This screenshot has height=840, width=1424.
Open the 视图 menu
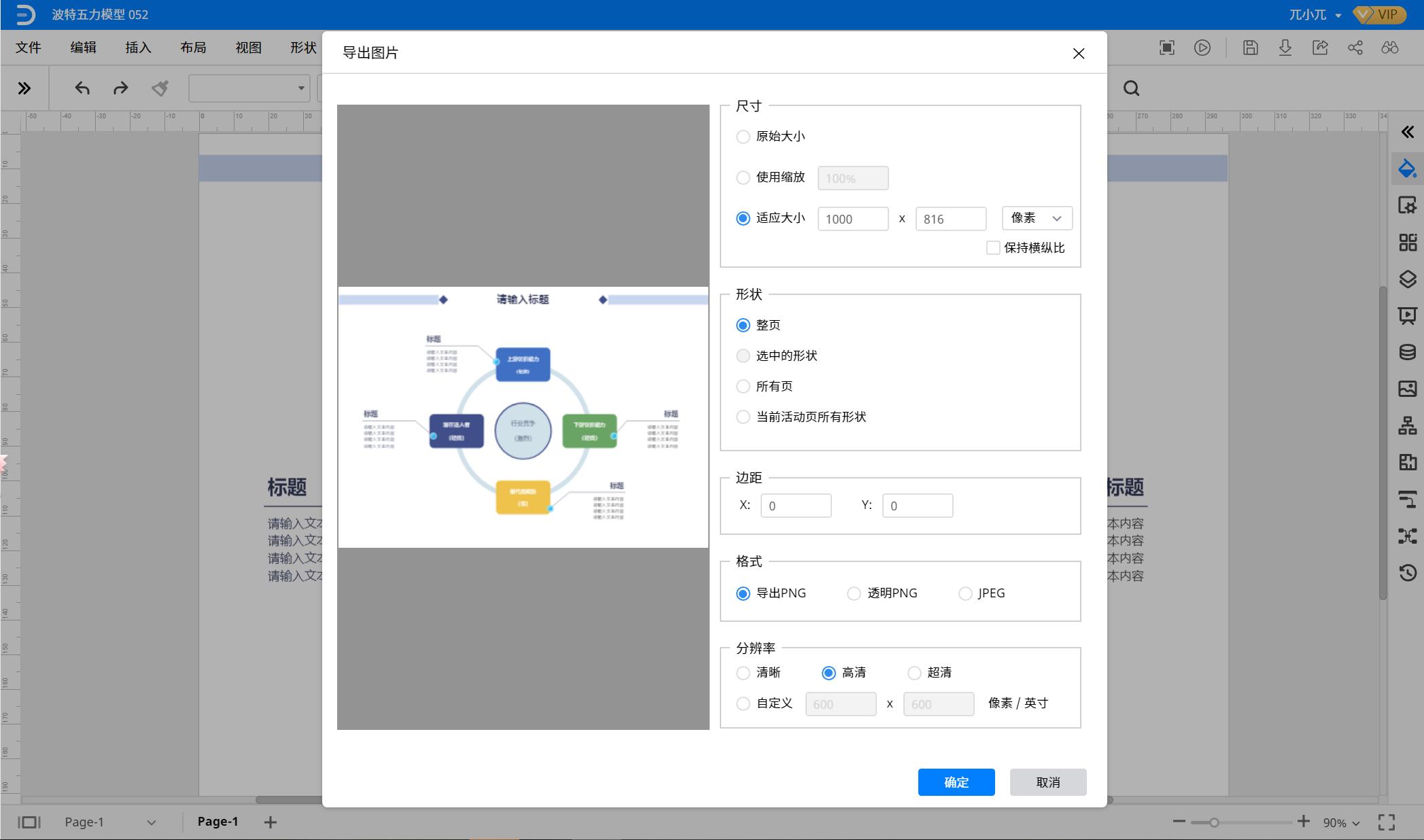point(247,48)
